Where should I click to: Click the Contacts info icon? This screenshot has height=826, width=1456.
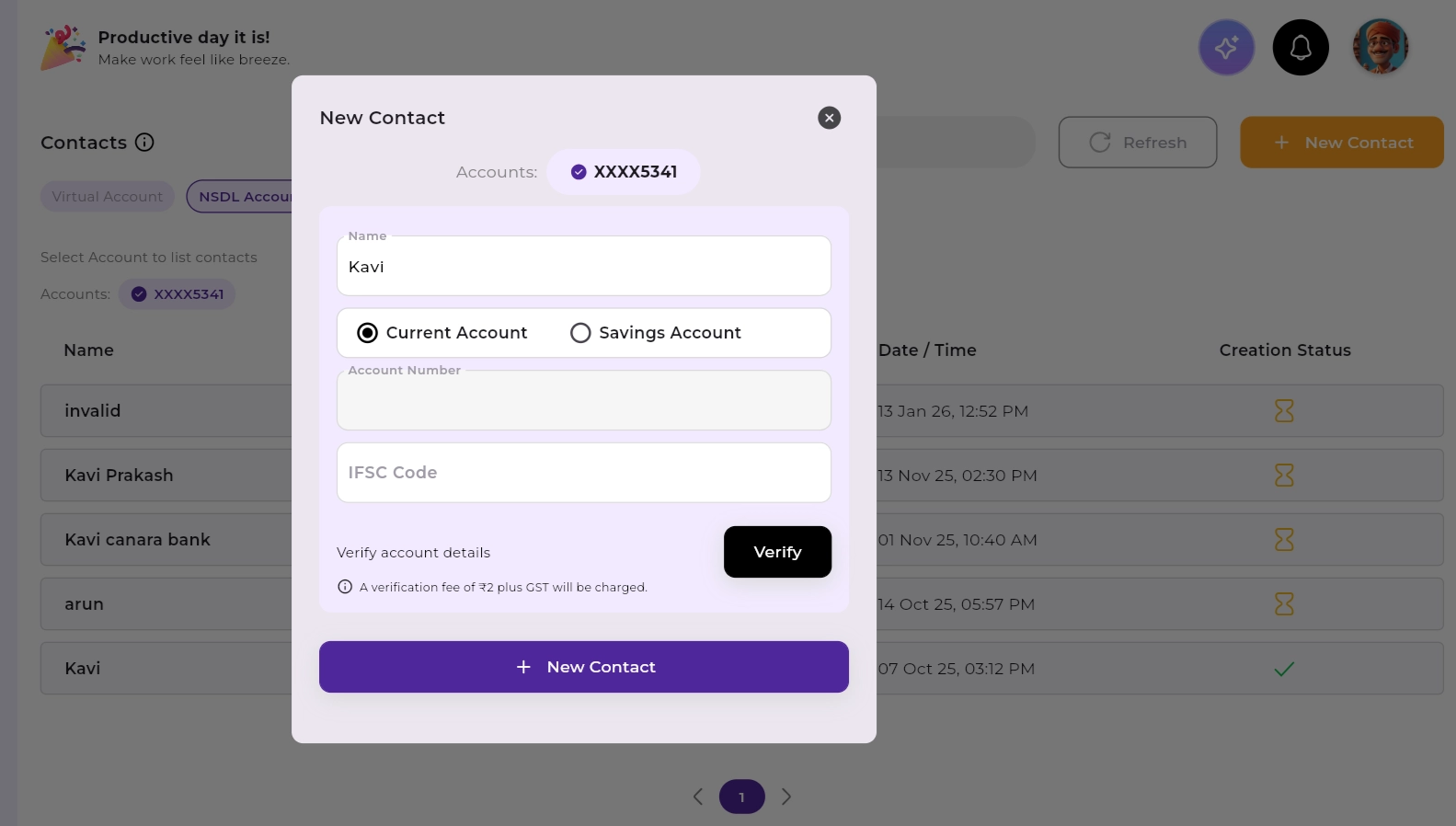coord(144,143)
